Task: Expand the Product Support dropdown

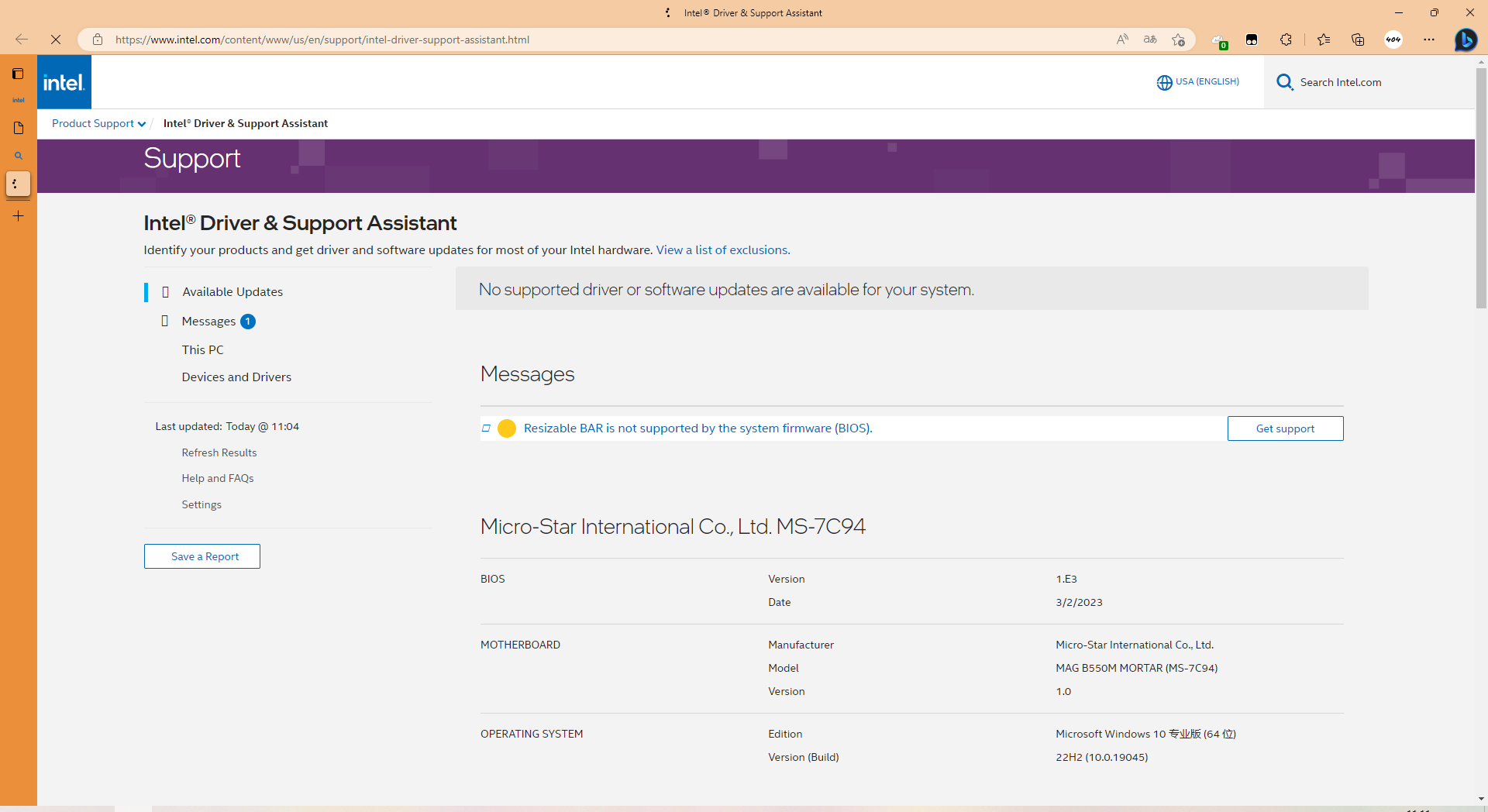Action: pyautogui.click(x=98, y=123)
